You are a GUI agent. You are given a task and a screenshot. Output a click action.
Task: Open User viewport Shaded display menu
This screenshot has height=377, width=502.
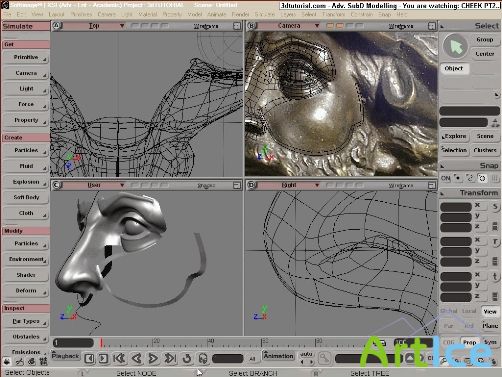(x=206, y=185)
